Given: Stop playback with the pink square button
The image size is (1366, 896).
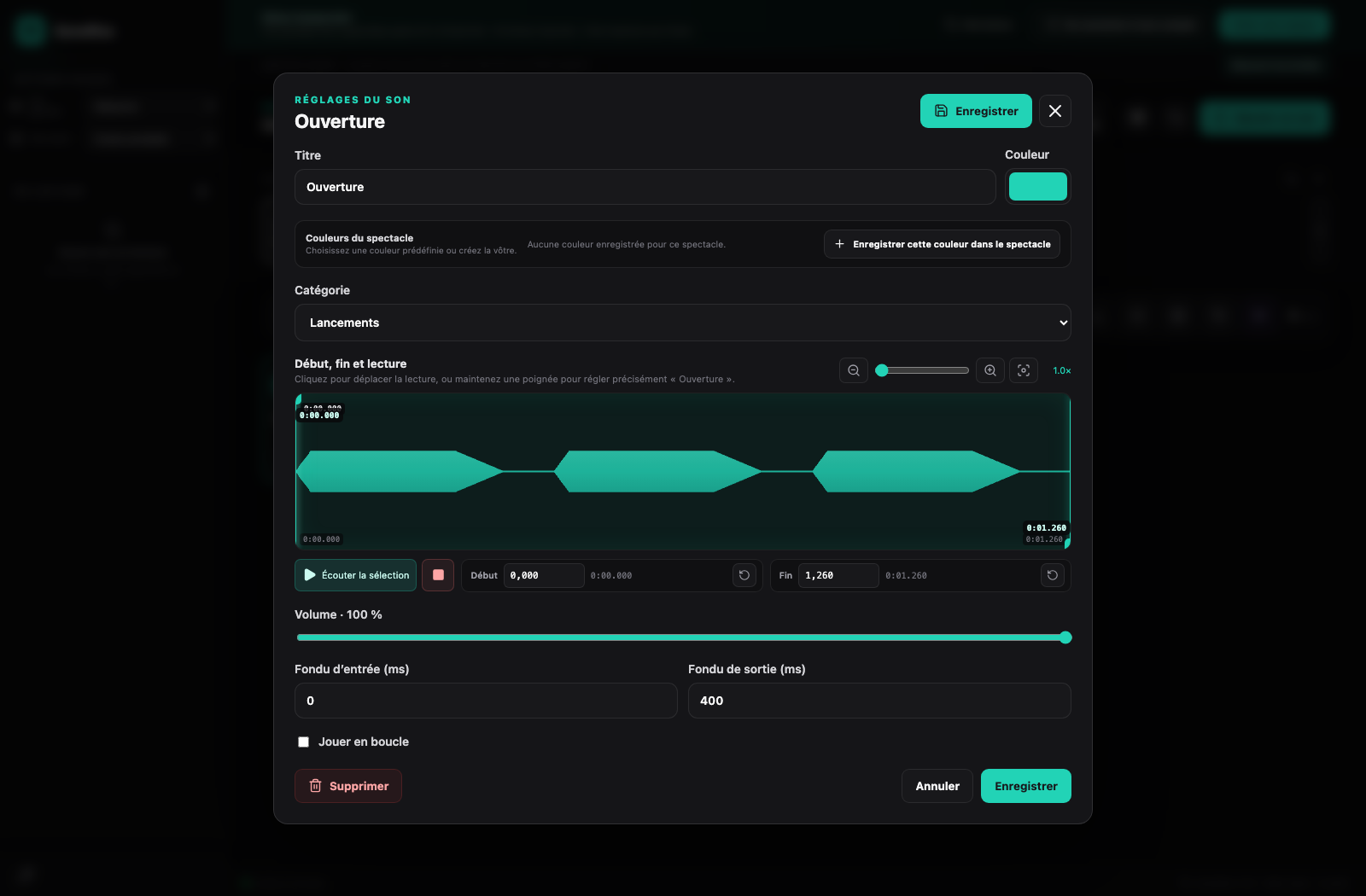Looking at the screenshot, I should (x=438, y=575).
